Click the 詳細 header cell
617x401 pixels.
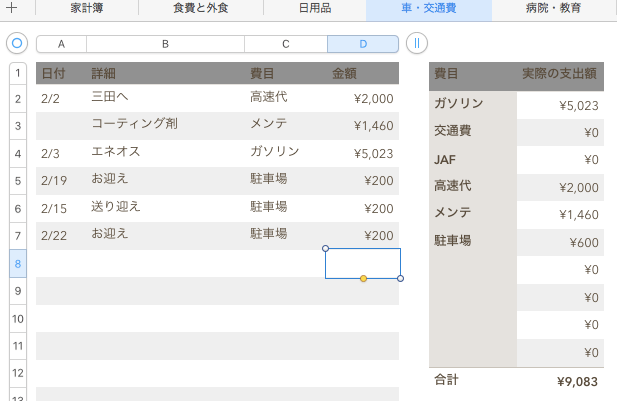coord(166,73)
